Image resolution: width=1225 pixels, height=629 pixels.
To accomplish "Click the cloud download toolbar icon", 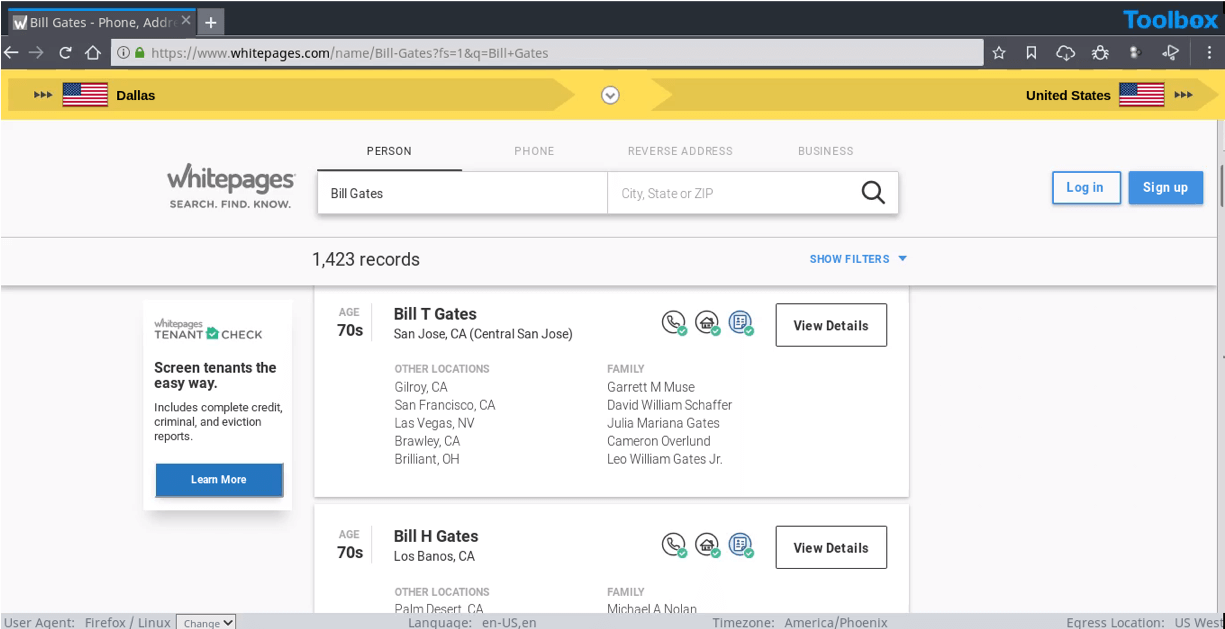I will pyautogui.click(x=1065, y=53).
